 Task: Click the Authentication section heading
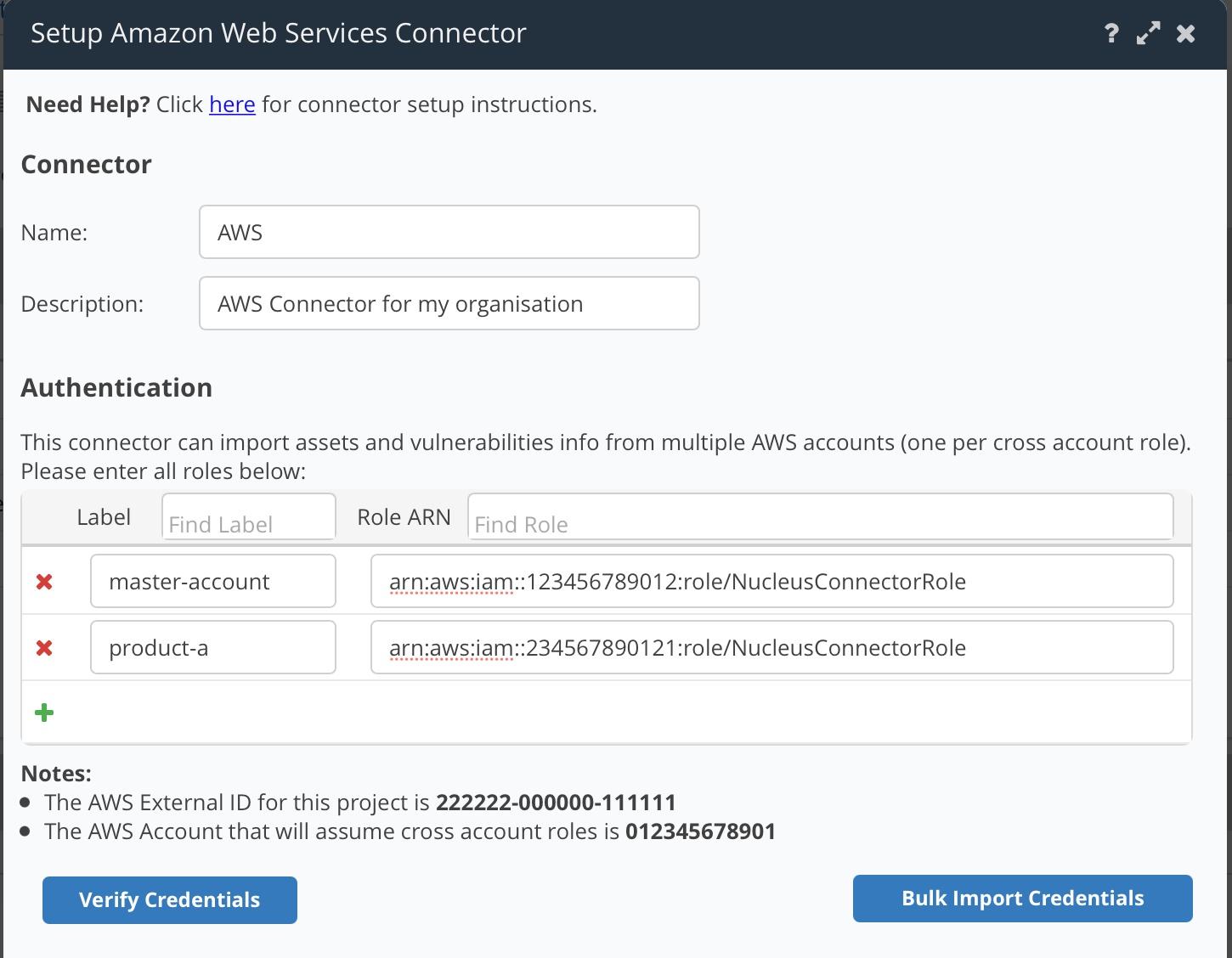[x=116, y=388]
